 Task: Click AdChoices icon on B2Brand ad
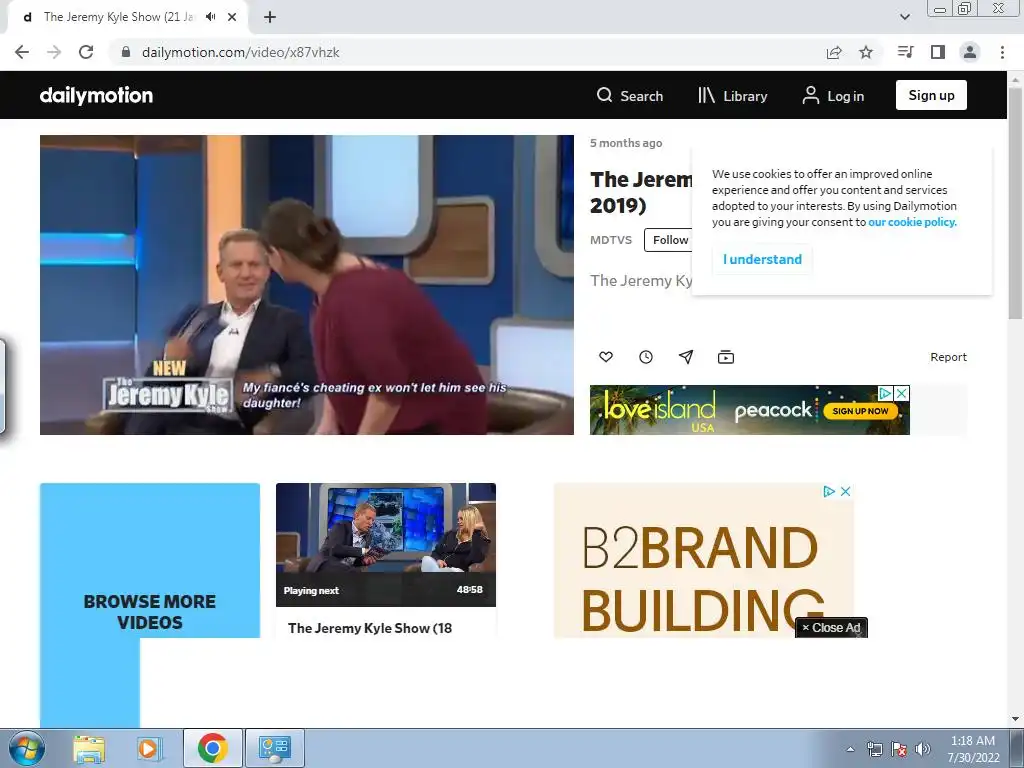829,491
